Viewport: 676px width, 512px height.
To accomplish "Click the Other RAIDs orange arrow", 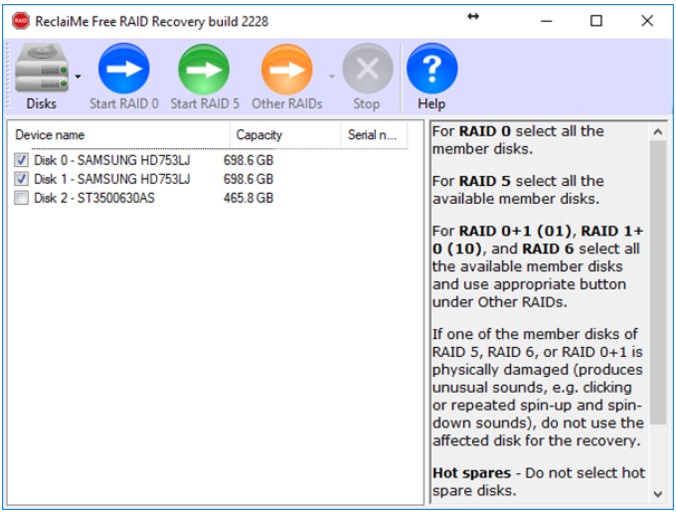I will click(x=287, y=69).
